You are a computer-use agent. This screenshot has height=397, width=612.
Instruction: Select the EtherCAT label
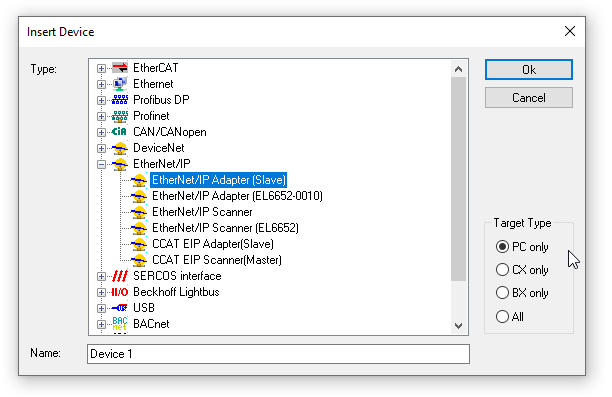(x=156, y=68)
